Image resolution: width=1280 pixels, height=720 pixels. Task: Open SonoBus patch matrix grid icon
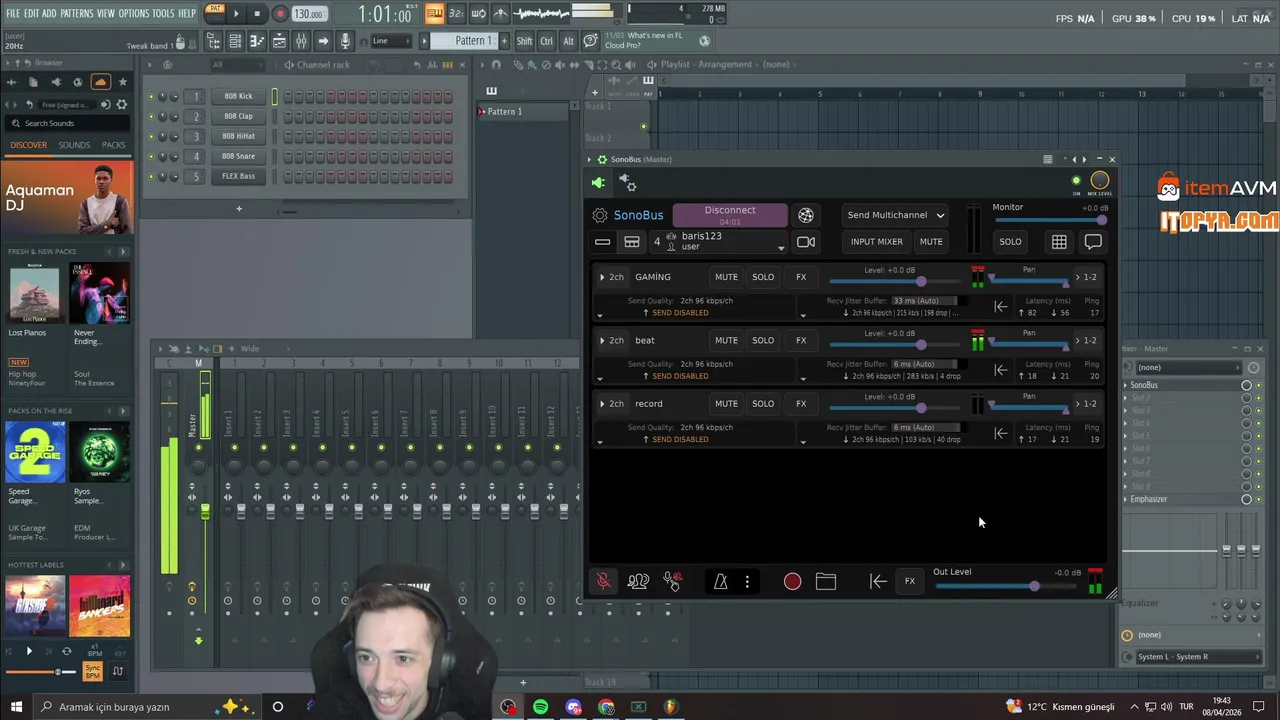[x=1059, y=242]
